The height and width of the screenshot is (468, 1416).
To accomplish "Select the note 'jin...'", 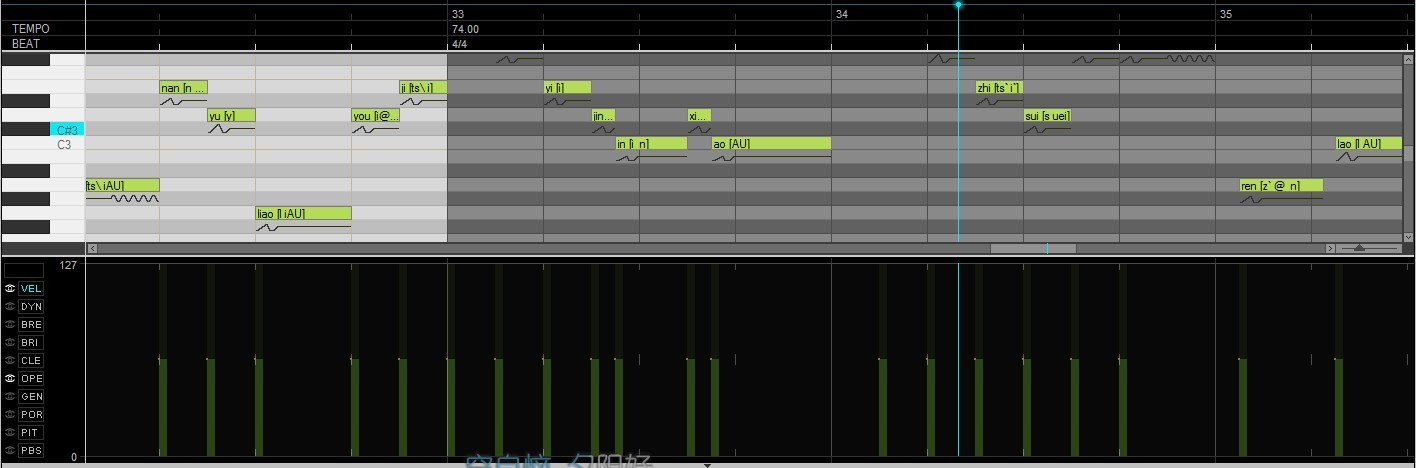I will pos(603,116).
